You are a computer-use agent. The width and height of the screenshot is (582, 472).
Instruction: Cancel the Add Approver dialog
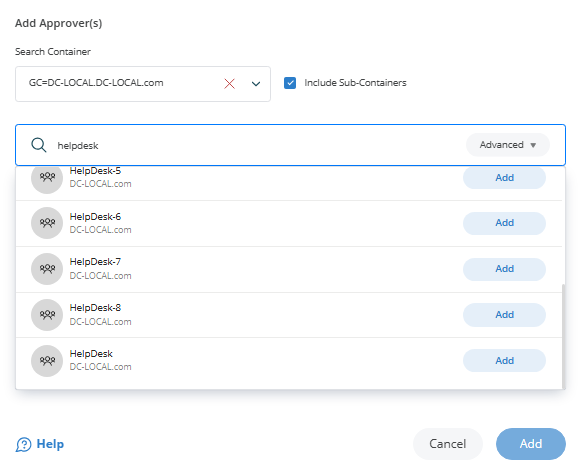(x=448, y=444)
